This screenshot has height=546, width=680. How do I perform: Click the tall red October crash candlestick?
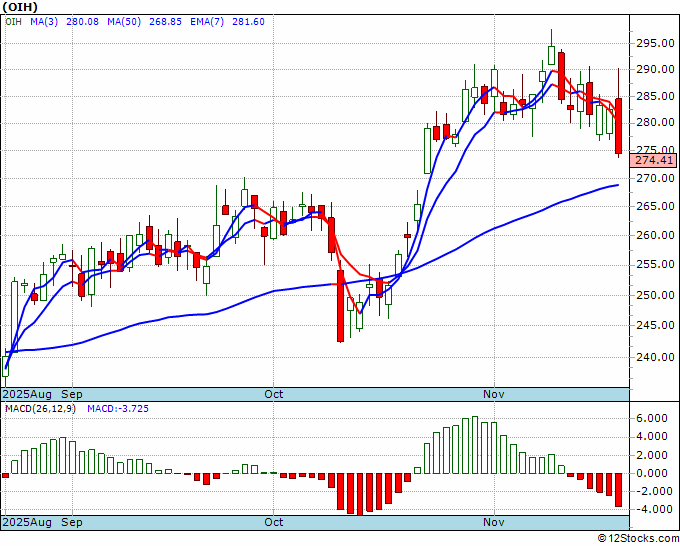(x=340, y=306)
